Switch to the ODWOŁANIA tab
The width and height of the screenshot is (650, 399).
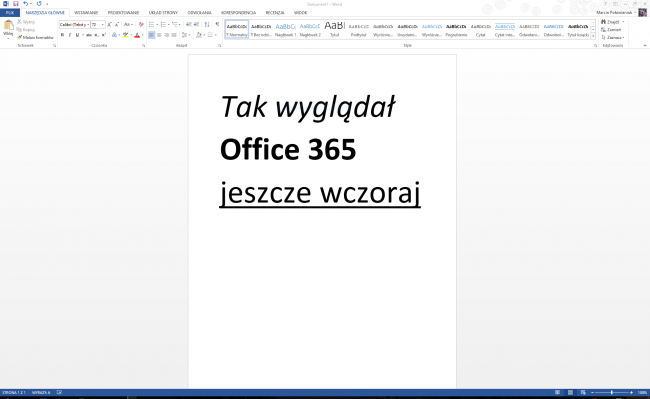tap(199, 13)
